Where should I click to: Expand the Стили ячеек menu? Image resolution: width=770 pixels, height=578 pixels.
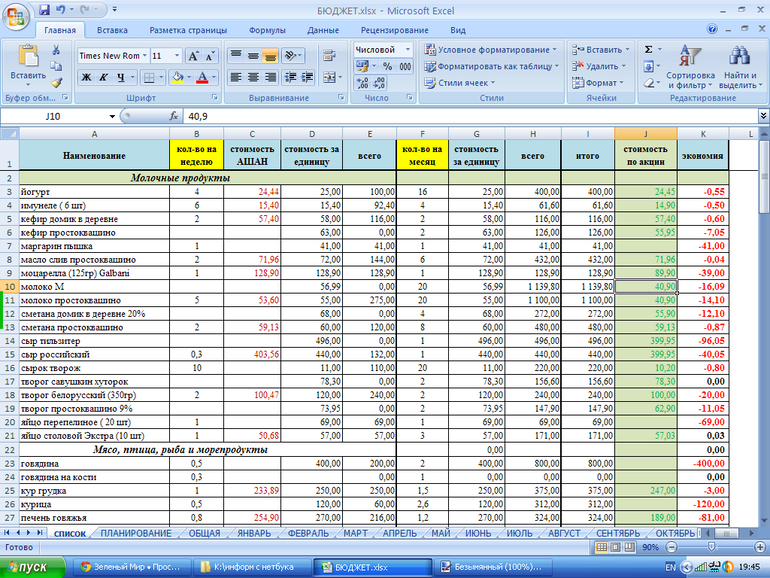(460, 83)
